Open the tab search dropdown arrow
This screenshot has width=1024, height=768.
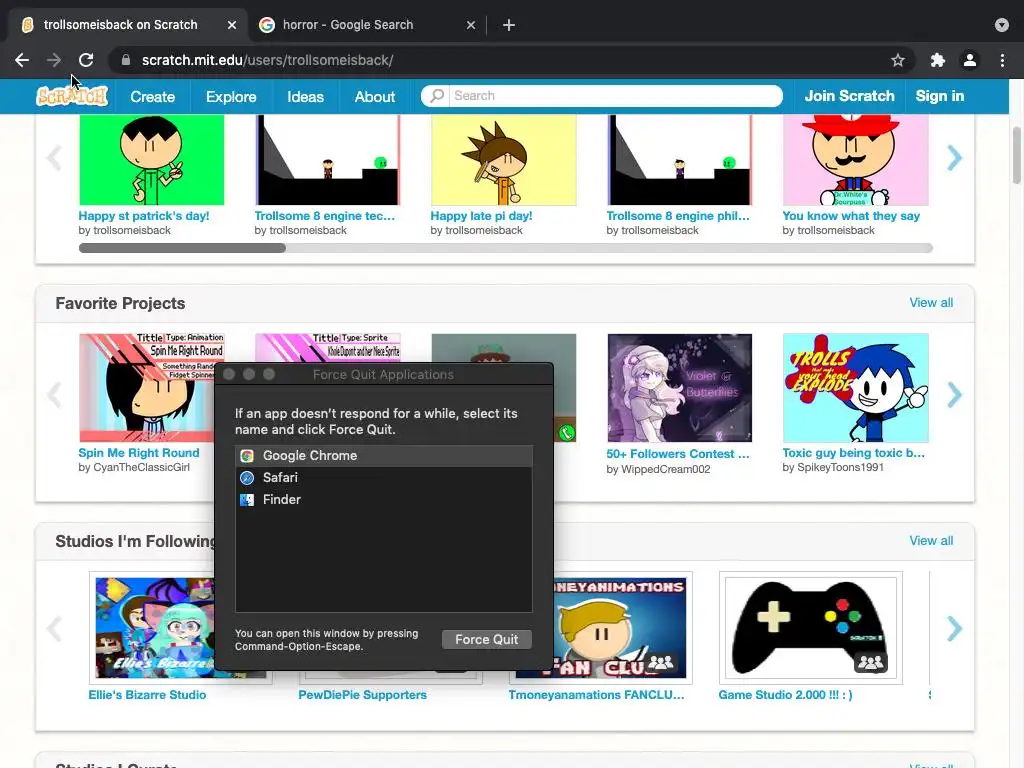1002,25
